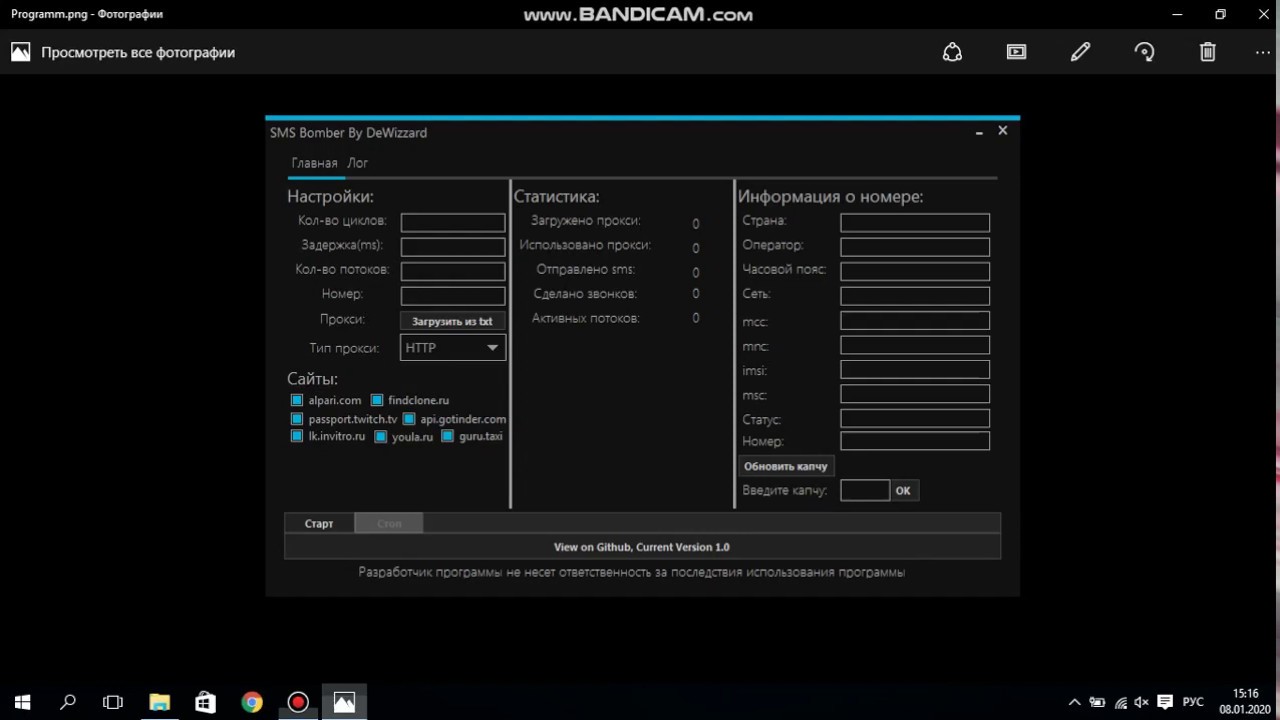
Task: Click the Номер field below Статус
Action: coord(915,441)
